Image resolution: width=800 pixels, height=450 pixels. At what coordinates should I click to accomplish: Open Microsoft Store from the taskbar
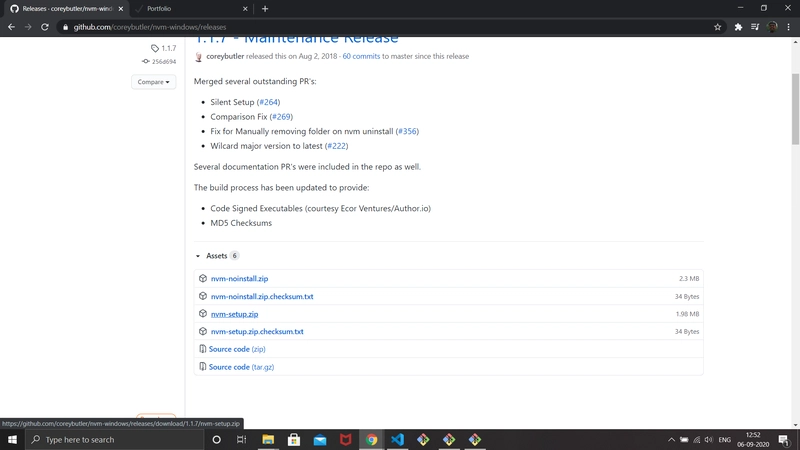(x=294, y=439)
